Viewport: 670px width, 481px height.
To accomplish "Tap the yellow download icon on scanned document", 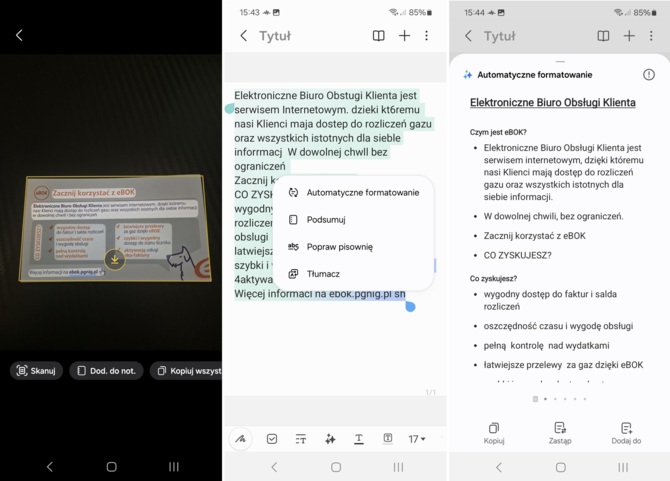I will pos(115,259).
